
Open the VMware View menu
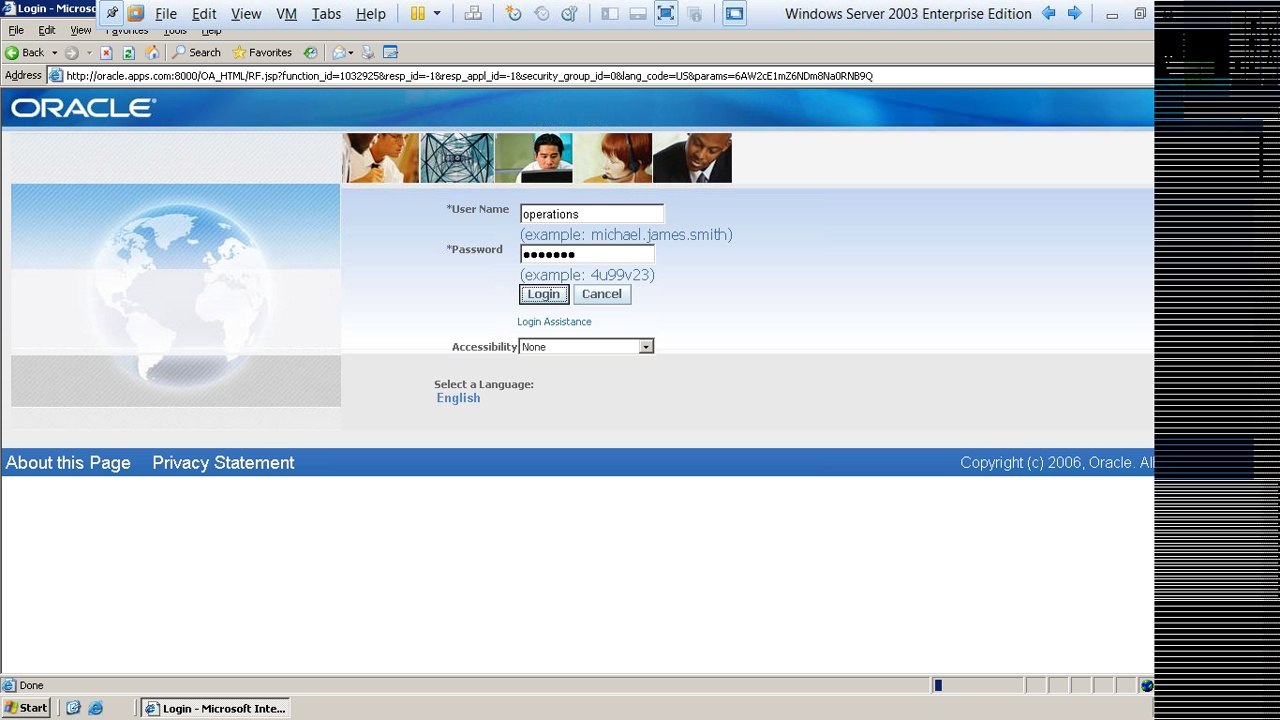coord(246,14)
